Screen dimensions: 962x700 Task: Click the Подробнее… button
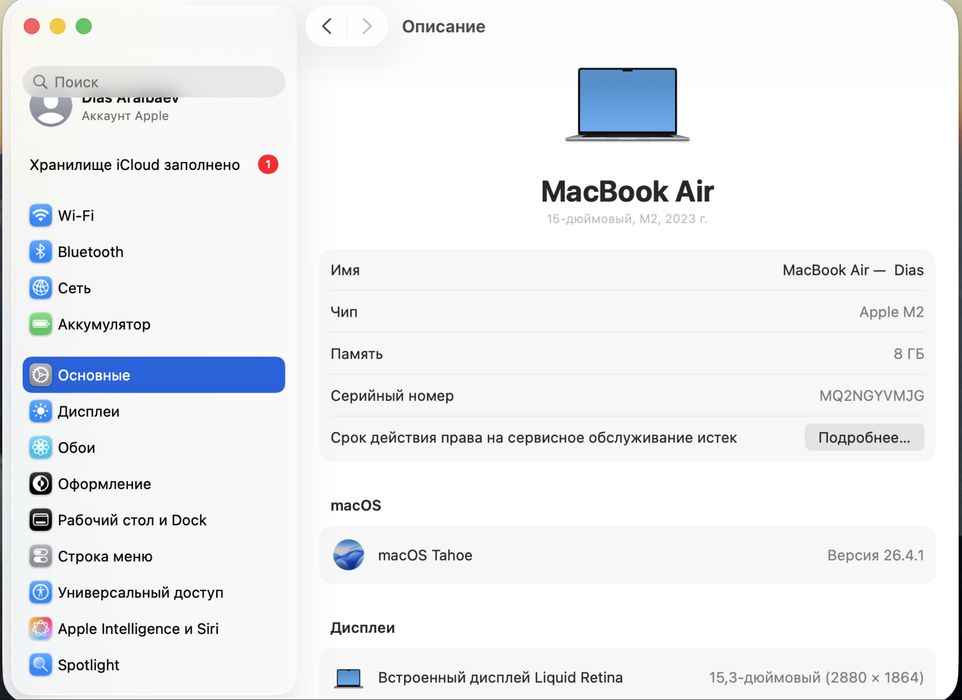864,437
